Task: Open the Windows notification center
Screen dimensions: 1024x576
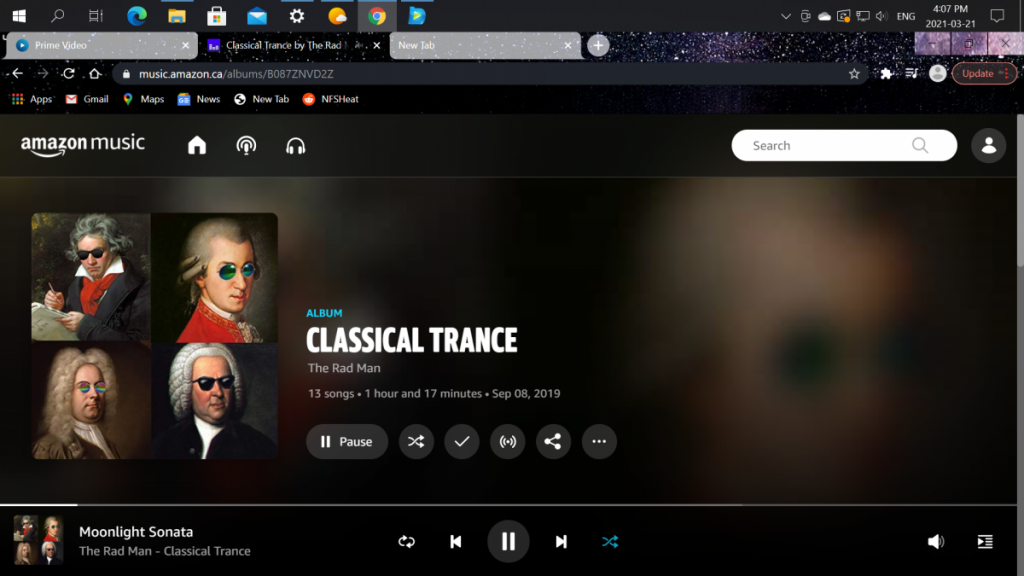Action: [x=997, y=16]
